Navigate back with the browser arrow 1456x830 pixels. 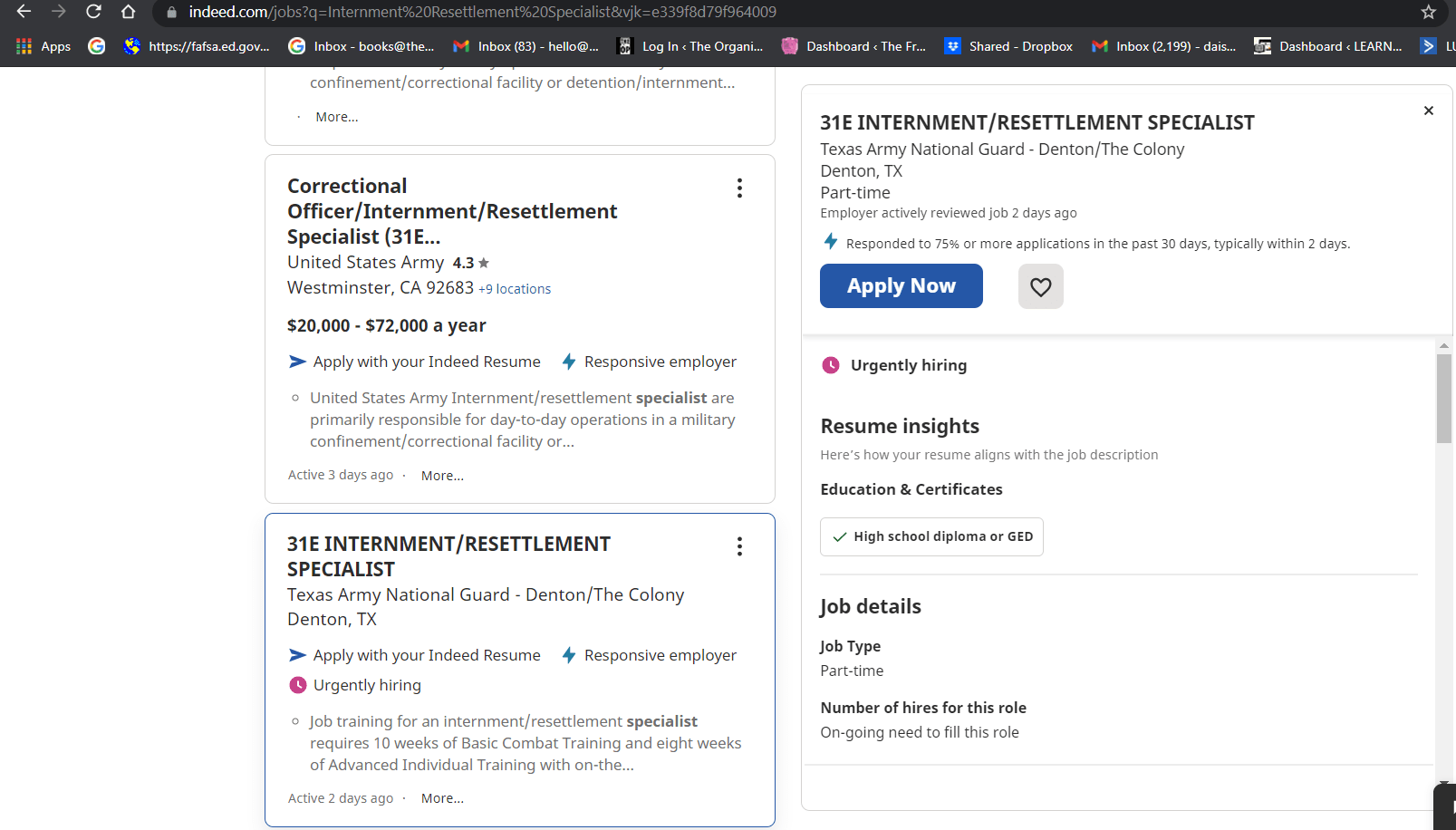24,12
